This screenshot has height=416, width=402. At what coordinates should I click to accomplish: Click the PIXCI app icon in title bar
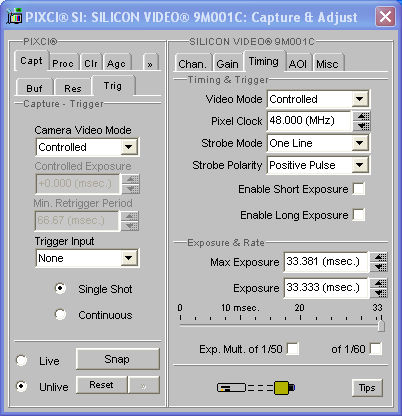(x=14, y=16)
